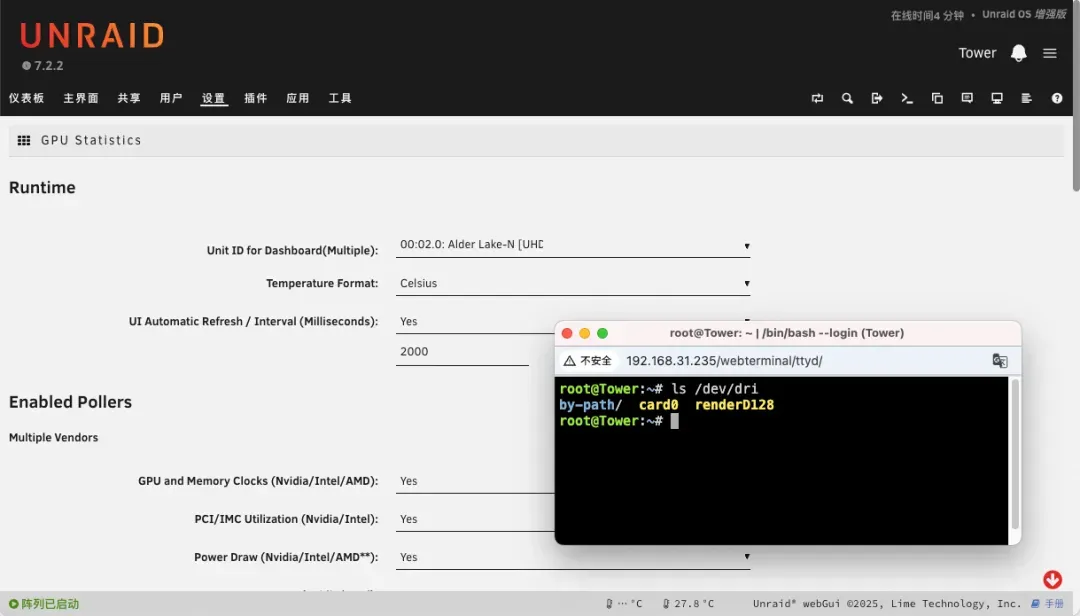
Task: Expand the Temperature Format dropdown
Action: [x=573, y=283]
